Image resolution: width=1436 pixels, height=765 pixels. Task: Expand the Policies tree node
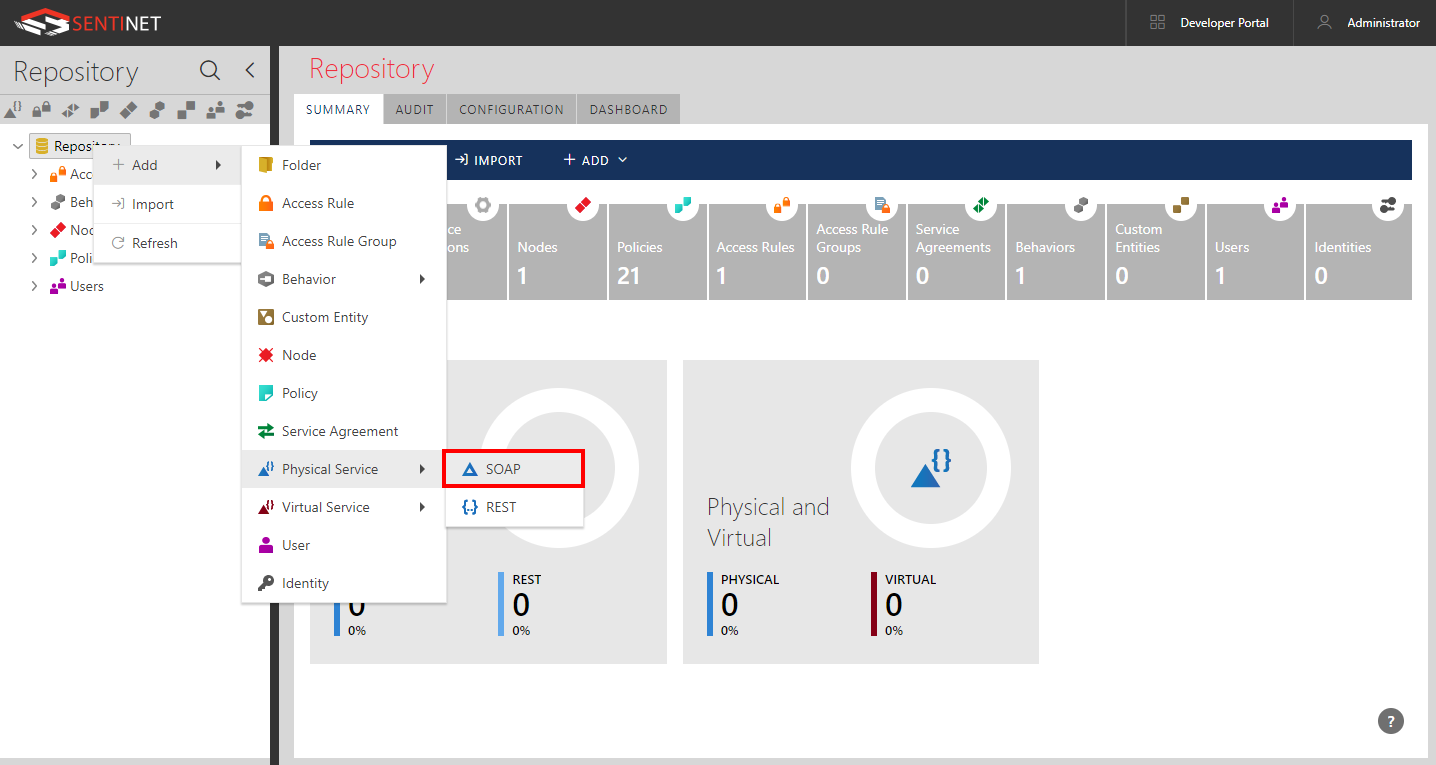pyautogui.click(x=34, y=258)
